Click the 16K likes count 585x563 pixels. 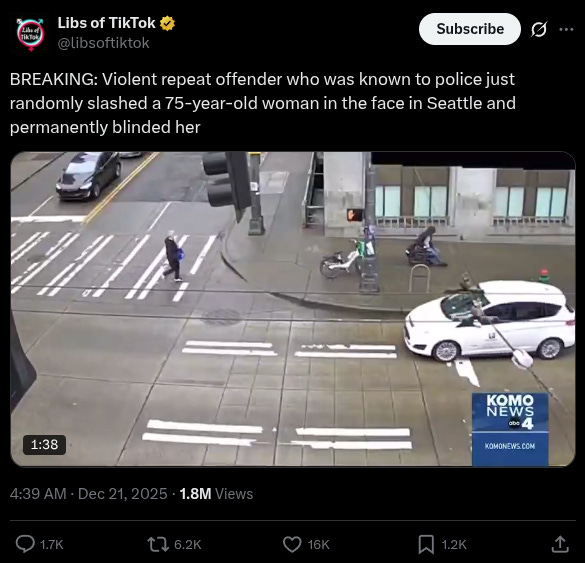pyautogui.click(x=318, y=545)
